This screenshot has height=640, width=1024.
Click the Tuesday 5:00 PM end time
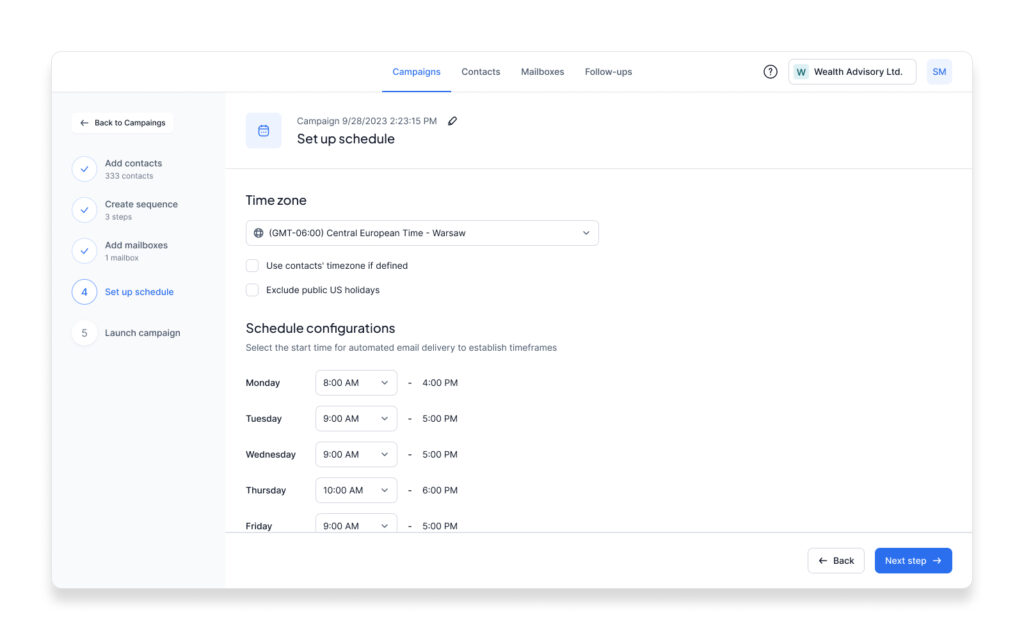coord(440,419)
